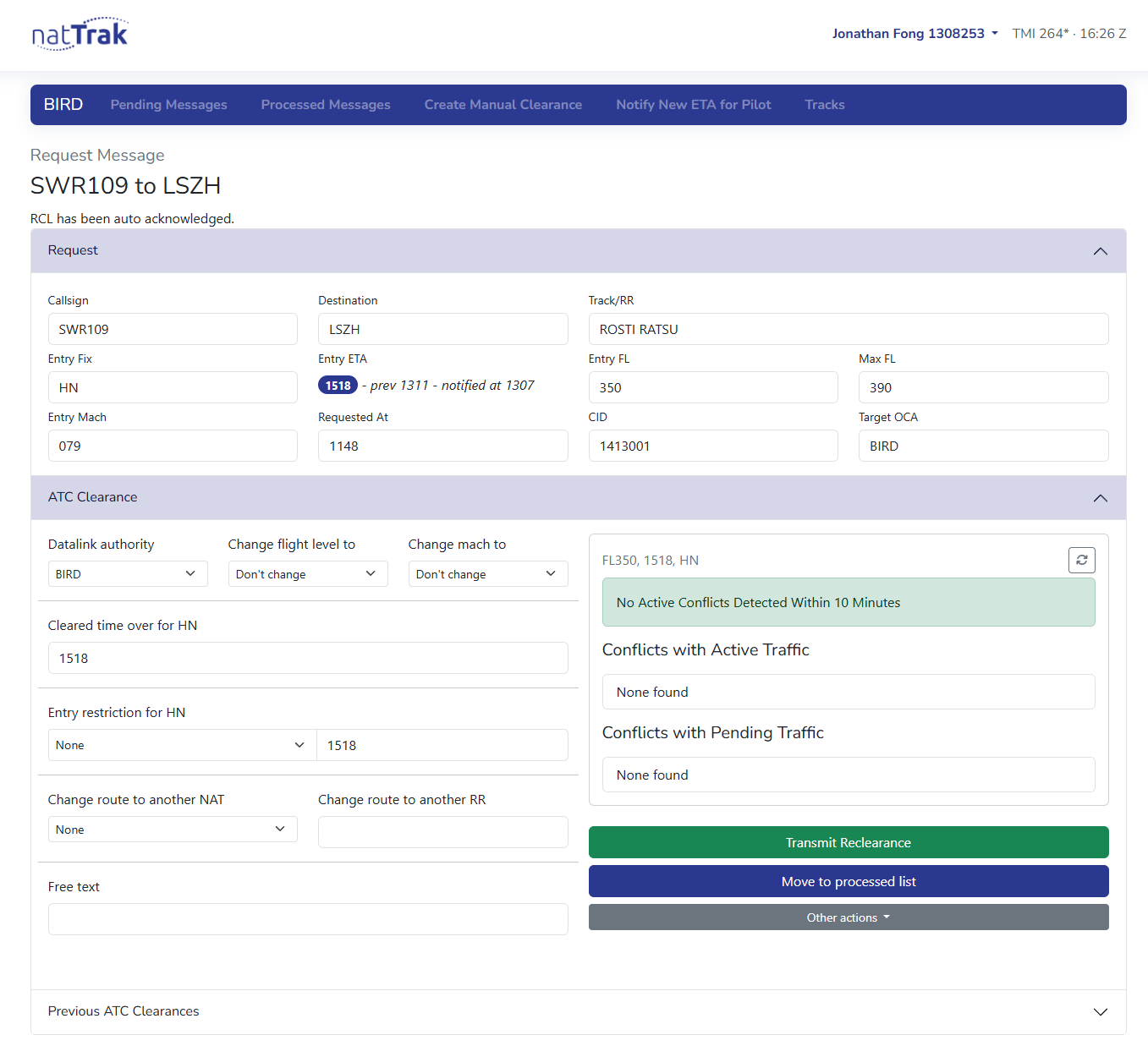This screenshot has width=1148, height=1046.
Task: Click the Entry FL field 350
Action: pyautogui.click(x=713, y=387)
